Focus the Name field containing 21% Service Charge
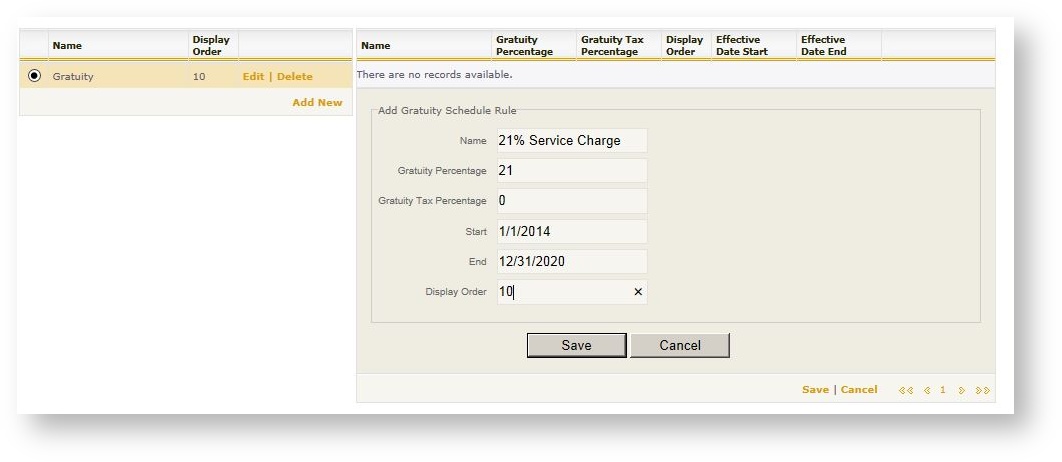Viewport: 1062px width, 462px height. pyautogui.click(x=571, y=141)
